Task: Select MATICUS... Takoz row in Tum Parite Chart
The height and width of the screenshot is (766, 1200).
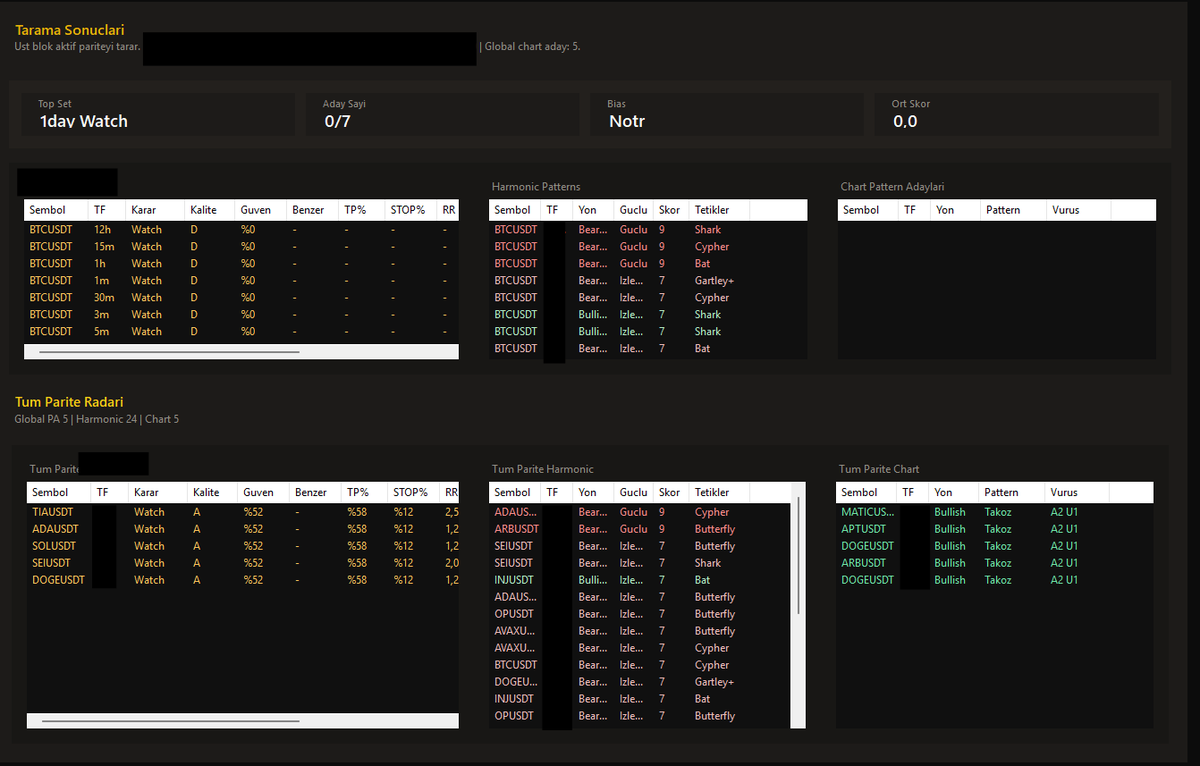Action: tap(995, 511)
